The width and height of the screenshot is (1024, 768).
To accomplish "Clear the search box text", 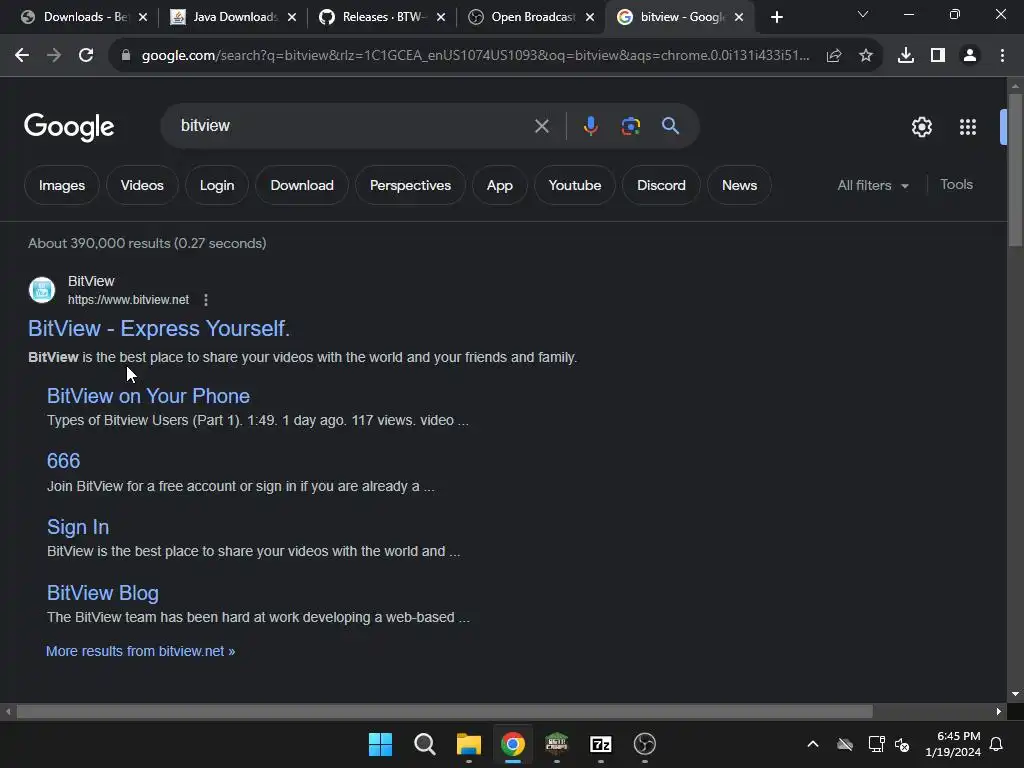I will (541, 126).
